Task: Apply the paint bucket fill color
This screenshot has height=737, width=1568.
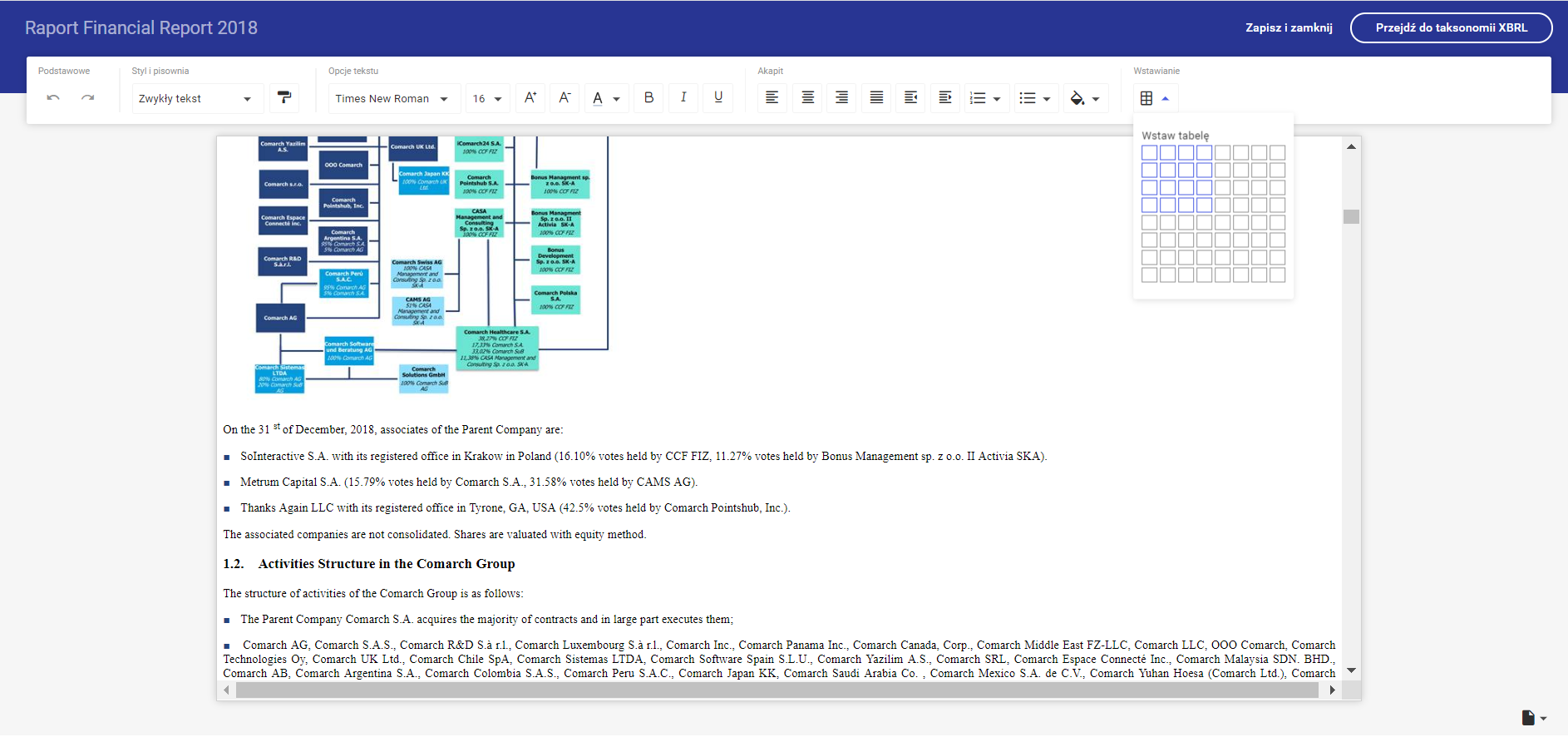Action: point(1077,98)
